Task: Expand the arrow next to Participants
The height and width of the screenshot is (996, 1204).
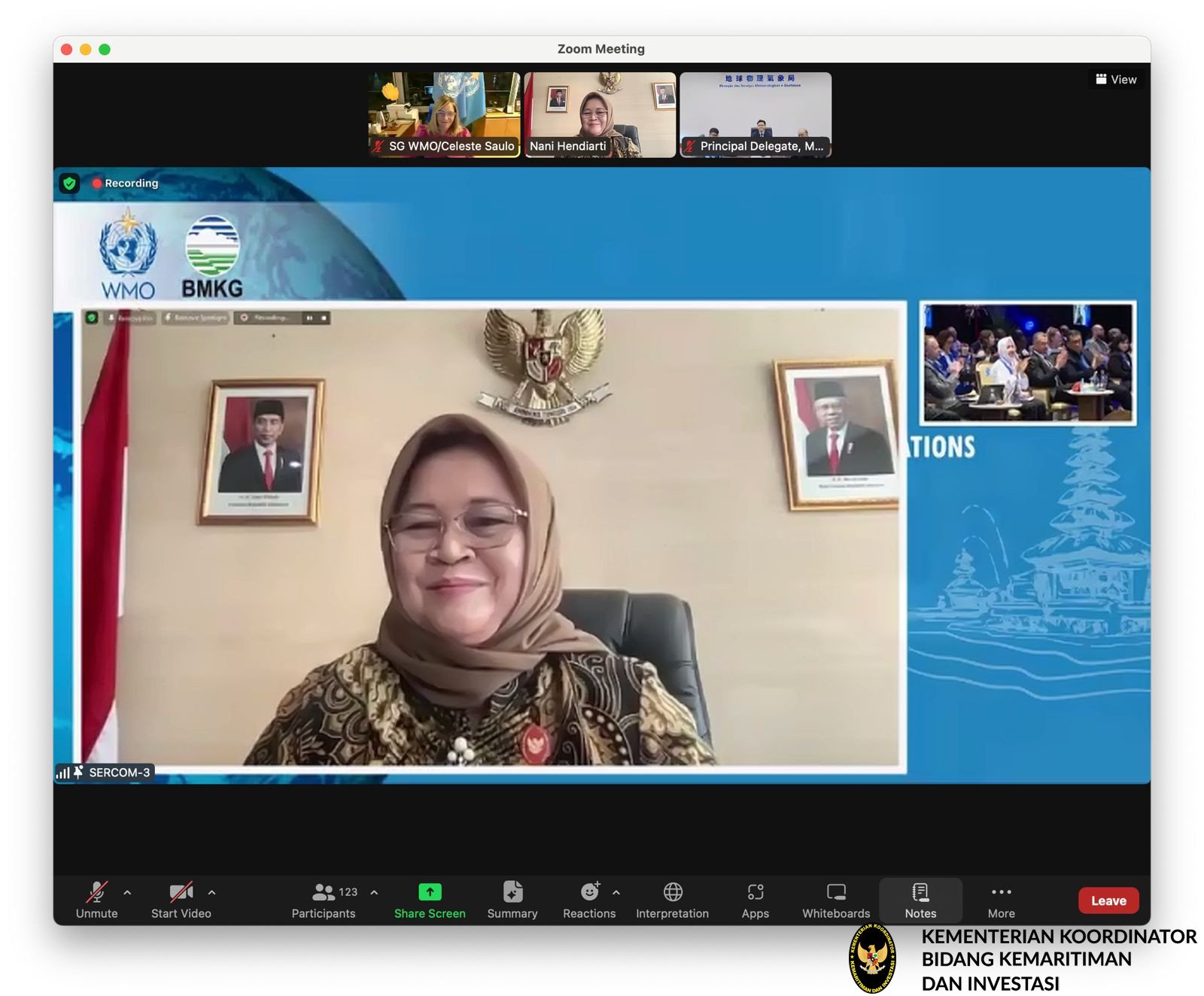Action: (374, 893)
